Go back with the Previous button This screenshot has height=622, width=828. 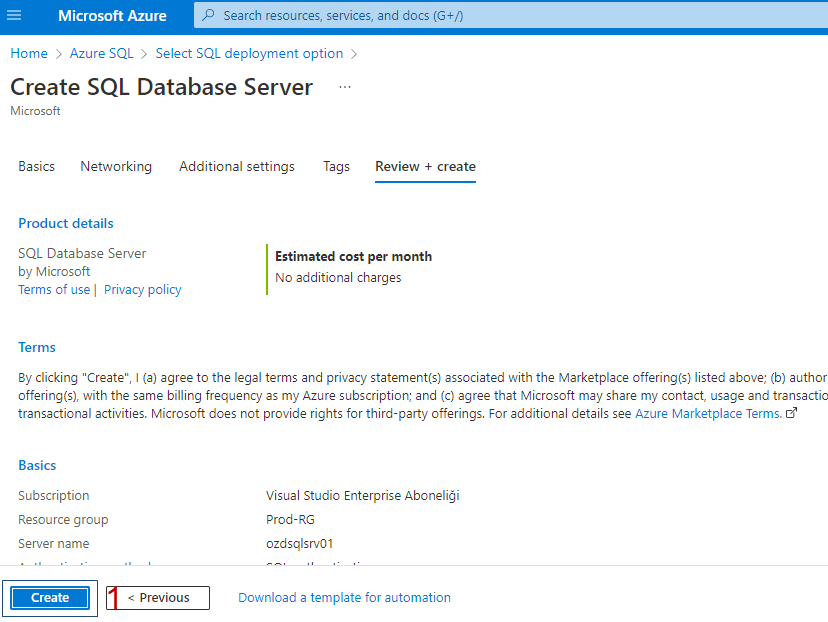tap(158, 598)
